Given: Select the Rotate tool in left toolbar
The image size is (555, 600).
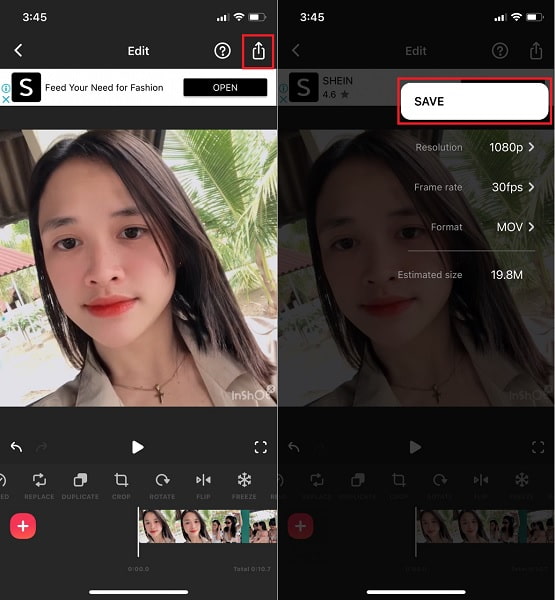Looking at the screenshot, I should point(162,486).
